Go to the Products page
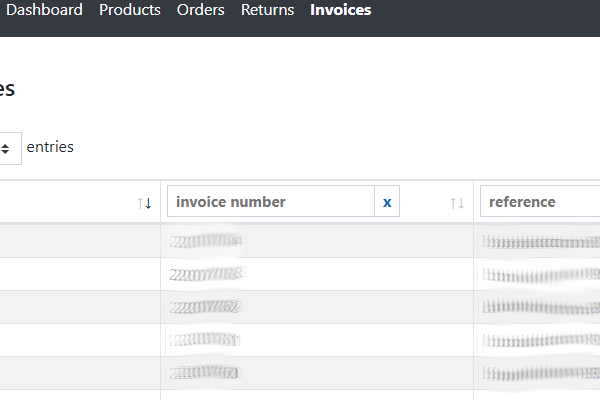The image size is (600, 400). (x=130, y=10)
